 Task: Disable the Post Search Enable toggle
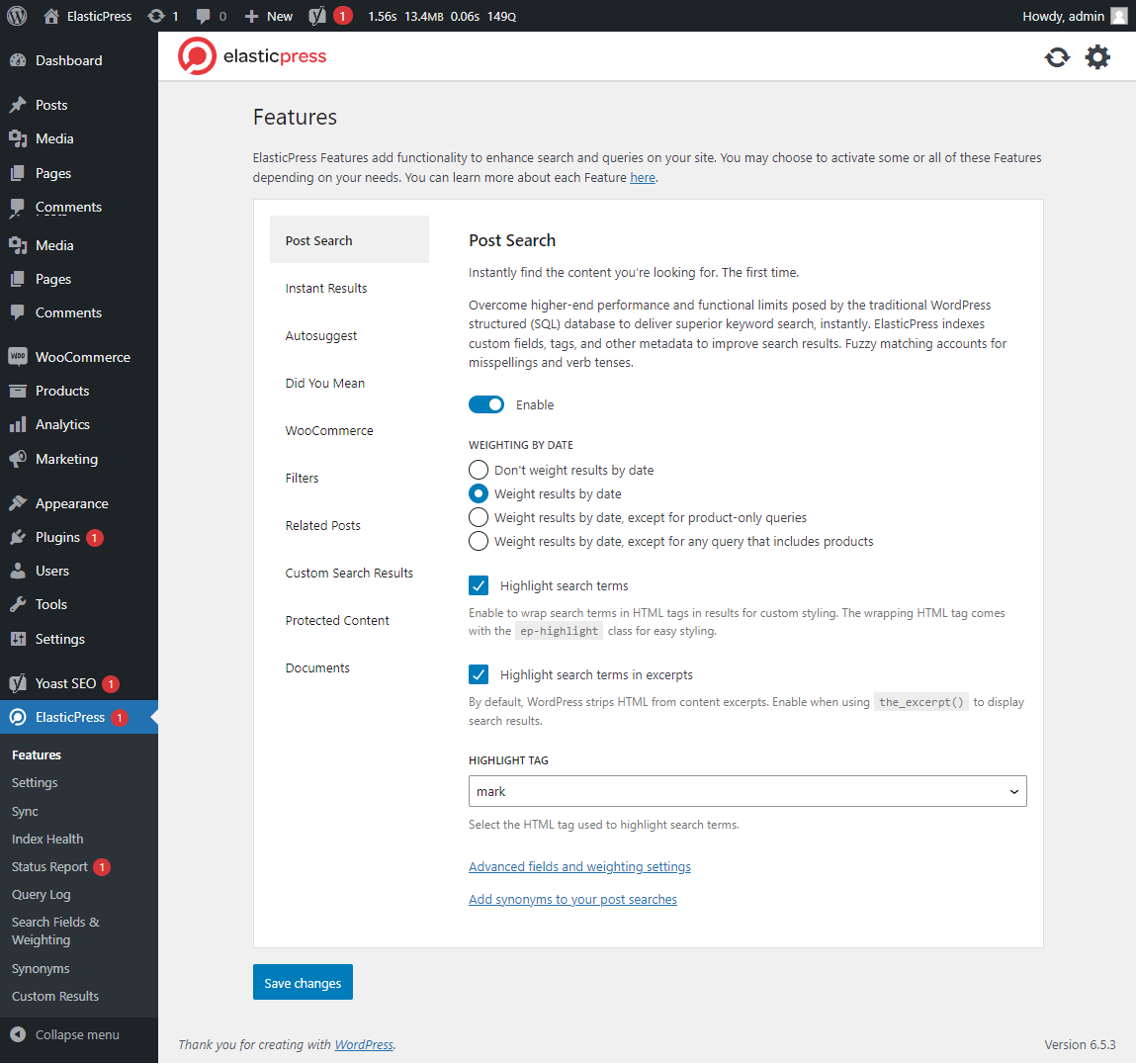click(x=485, y=404)
